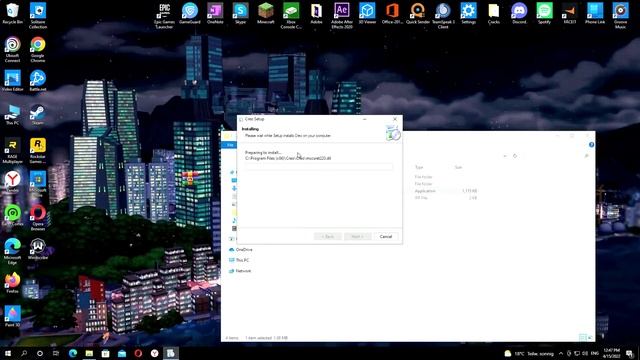The image size is (640, 360).
Task: Select Network in File Explorer's navigation pane
Action: [x=243, y=271]
